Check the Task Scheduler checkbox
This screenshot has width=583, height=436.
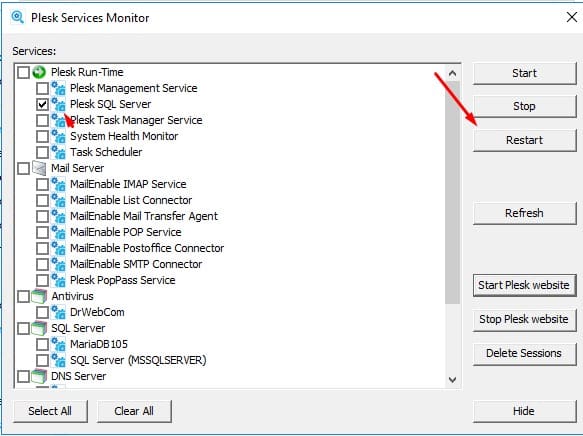[42, 152]
